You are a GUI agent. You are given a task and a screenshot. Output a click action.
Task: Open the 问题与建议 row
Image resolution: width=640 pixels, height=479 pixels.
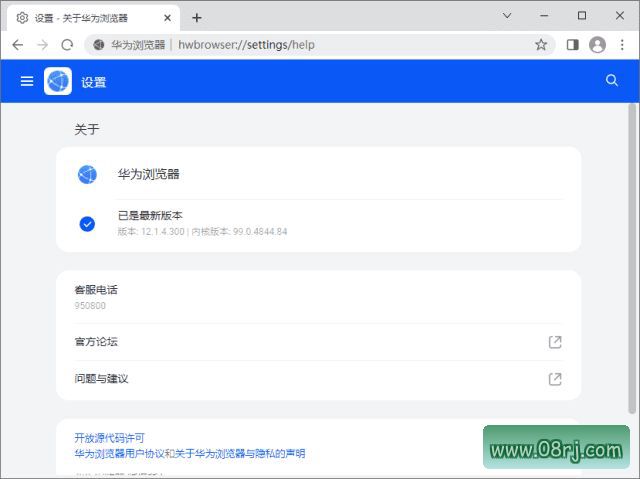pyautogui.click(x=318, y=379)
